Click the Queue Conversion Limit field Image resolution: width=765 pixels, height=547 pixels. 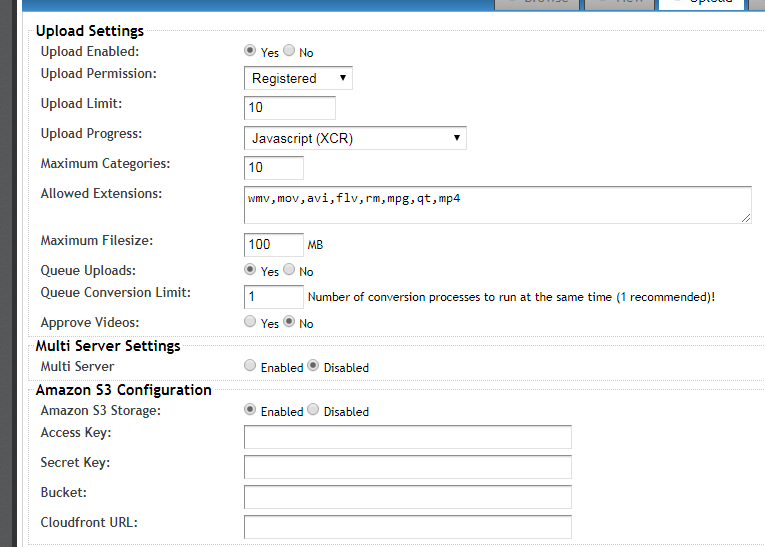click(x=273, y=296)
